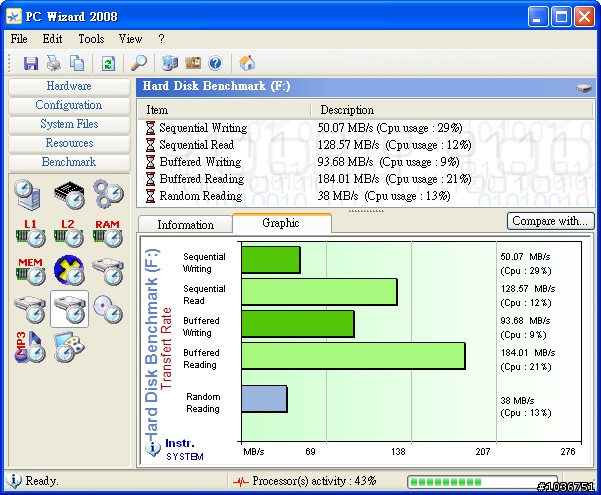Click the 128.57 MB/s description value
This screenshot has width=601, height=495.
394,145
